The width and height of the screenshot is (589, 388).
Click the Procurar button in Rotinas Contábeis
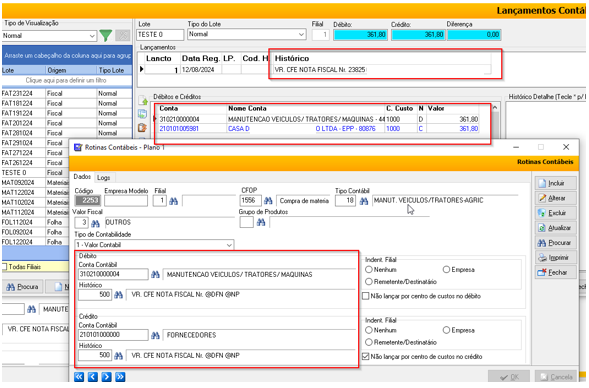tap(556, 243)
